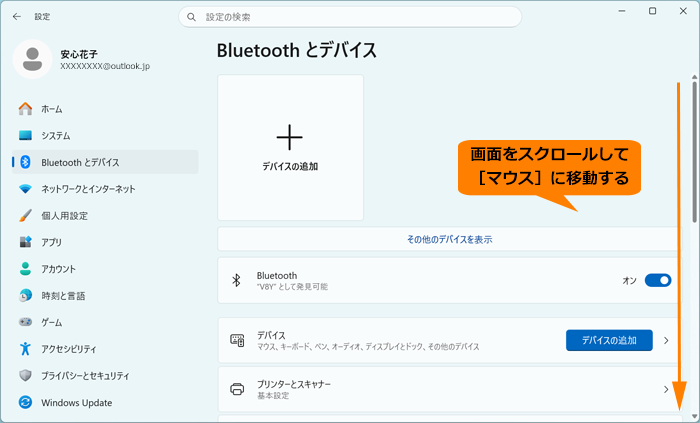Open プライバシーとセキュリティ settings
Image resolution: width=700 pixels, height=423 pixels.
(x=105, y=375)
